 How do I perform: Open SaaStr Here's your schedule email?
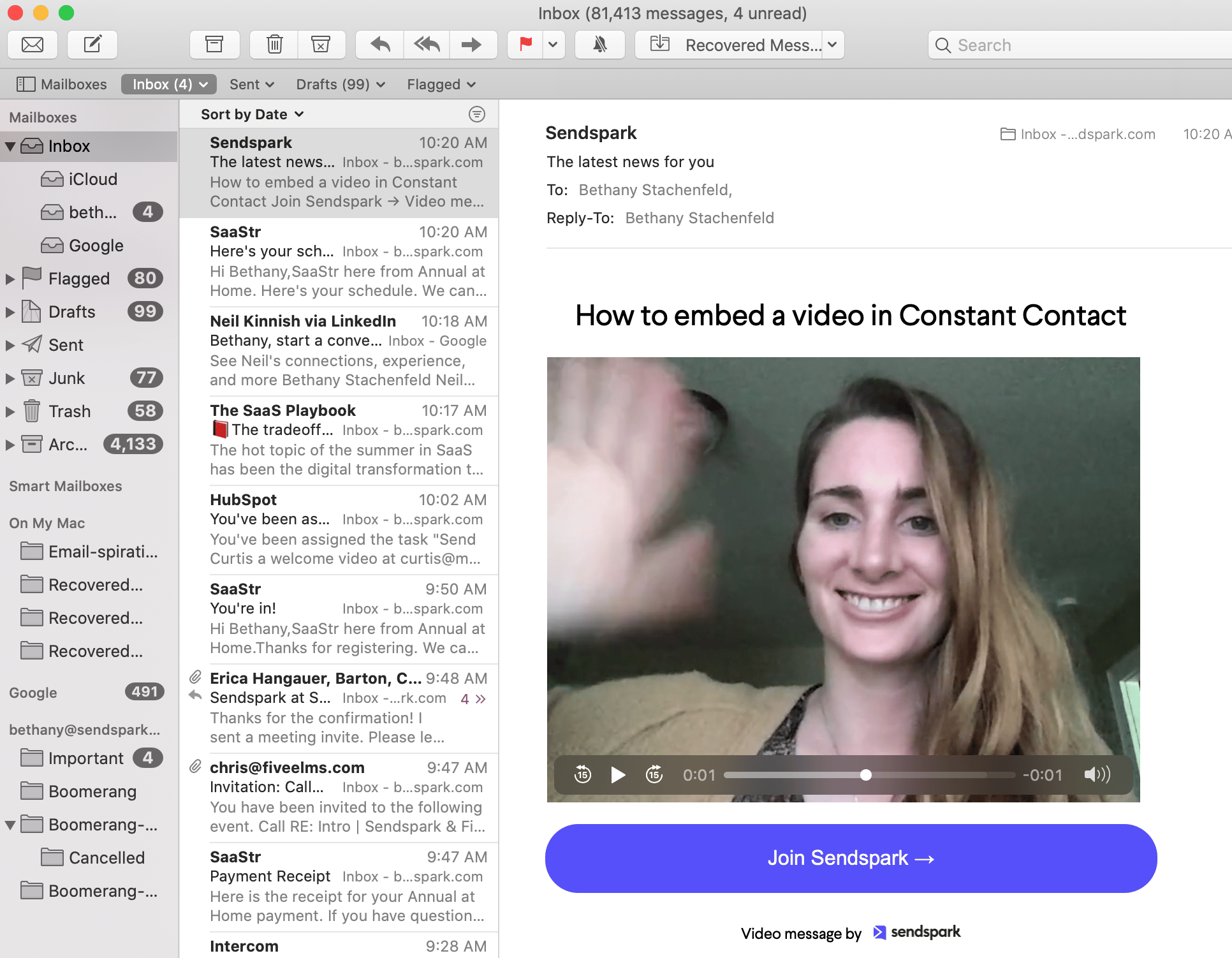click(x=339, y=262)
